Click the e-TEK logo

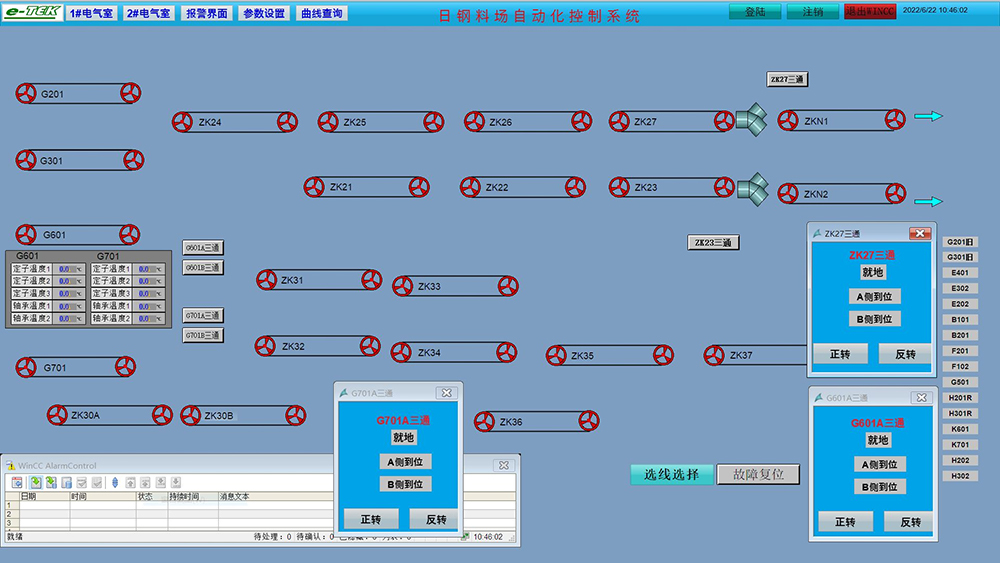[x=32, y=12]
